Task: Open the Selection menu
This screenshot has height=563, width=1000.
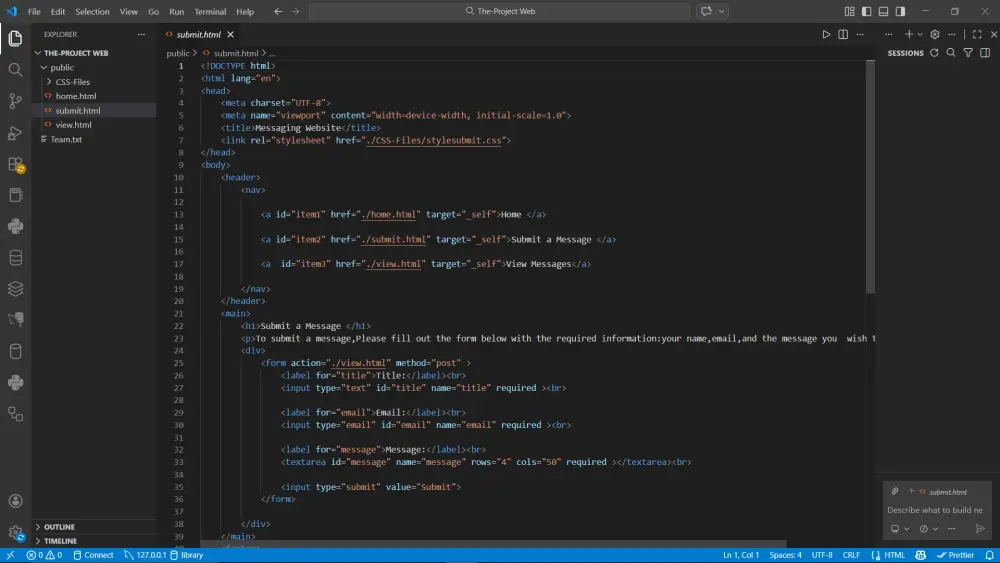Action: (x=92, y=11)
